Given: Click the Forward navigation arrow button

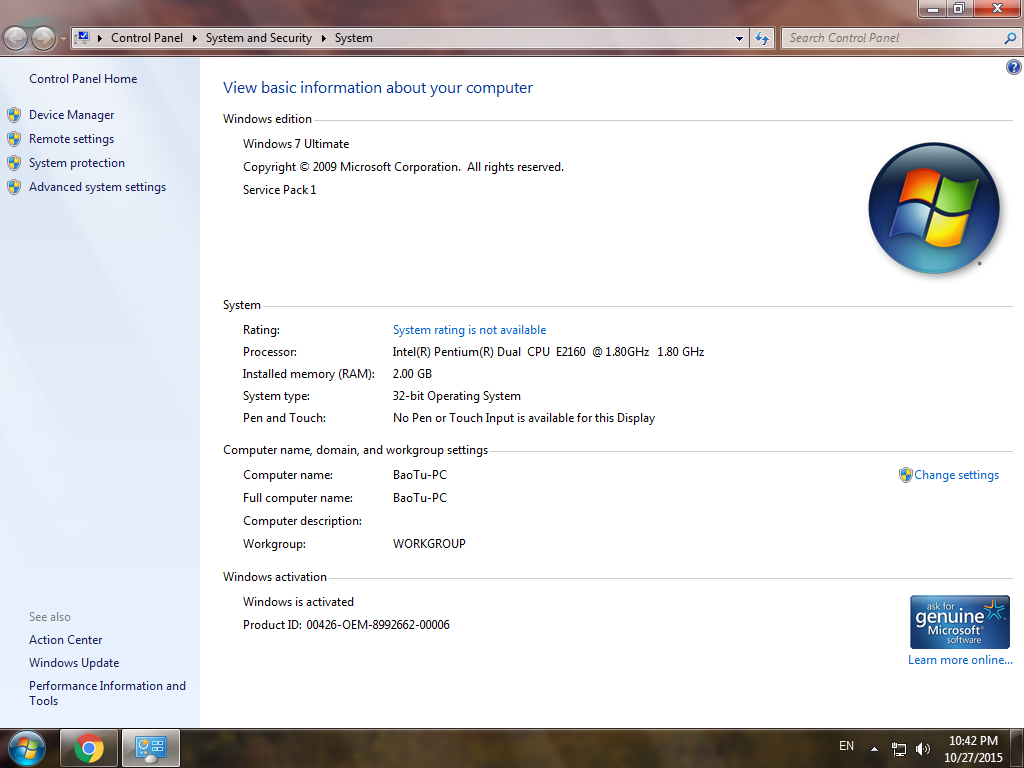Looking at the screenshot, I should [44, 39].
